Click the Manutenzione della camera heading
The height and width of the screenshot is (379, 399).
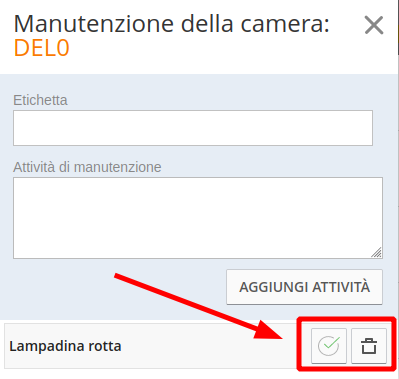(x=172, y=24)
